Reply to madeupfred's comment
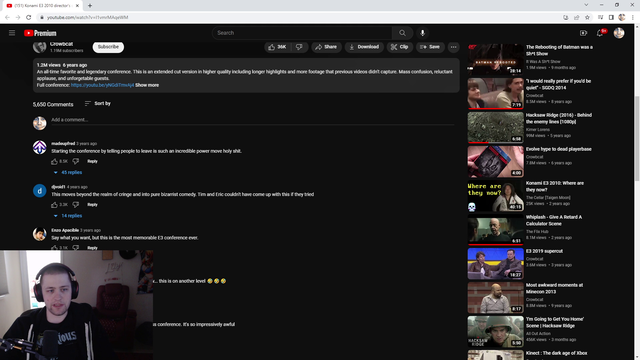The height and width of the screenshot is (360, 640). pos(92,161)
